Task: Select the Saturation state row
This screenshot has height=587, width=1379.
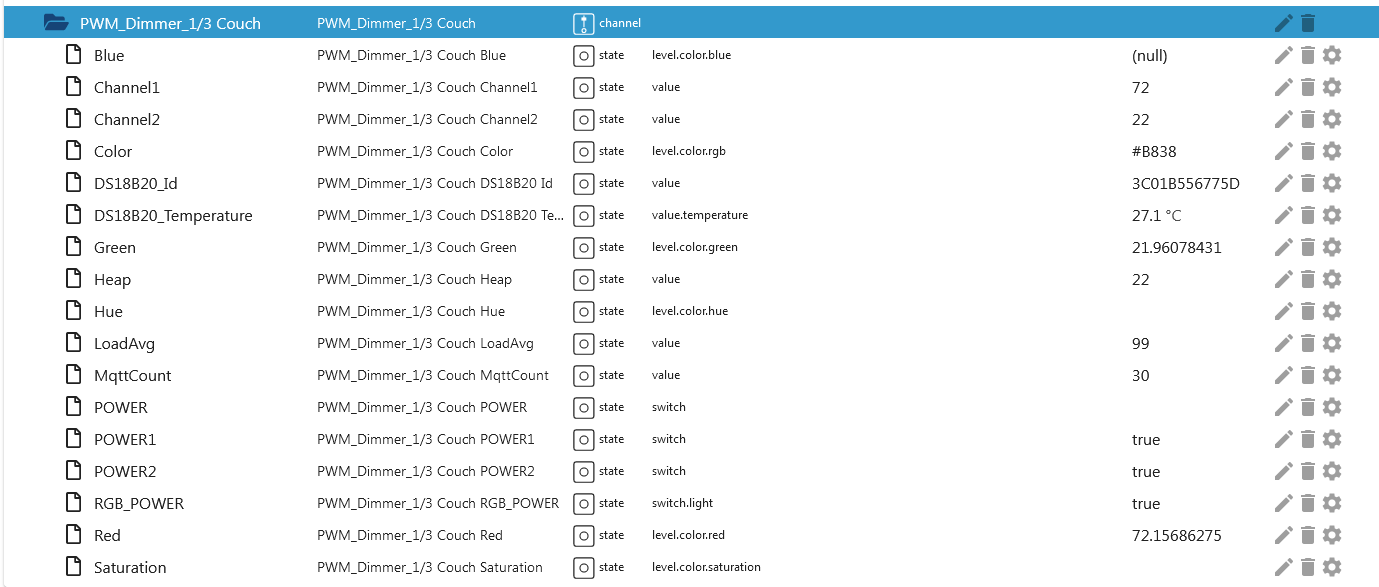Action: (x=130, y=567)
